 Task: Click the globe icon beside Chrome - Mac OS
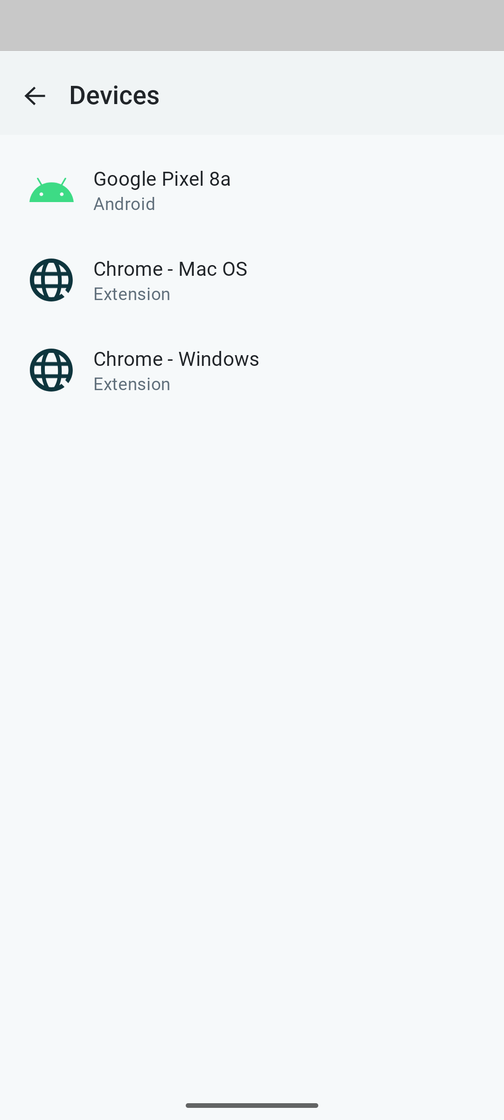pos(51,280)
